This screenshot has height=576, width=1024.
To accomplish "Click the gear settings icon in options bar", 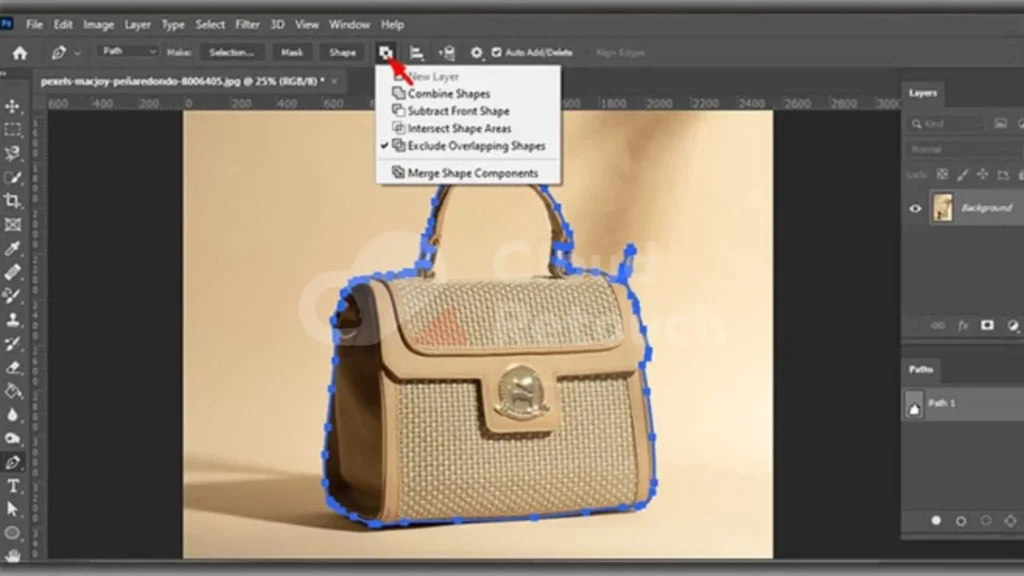I will tap(476, 52).
